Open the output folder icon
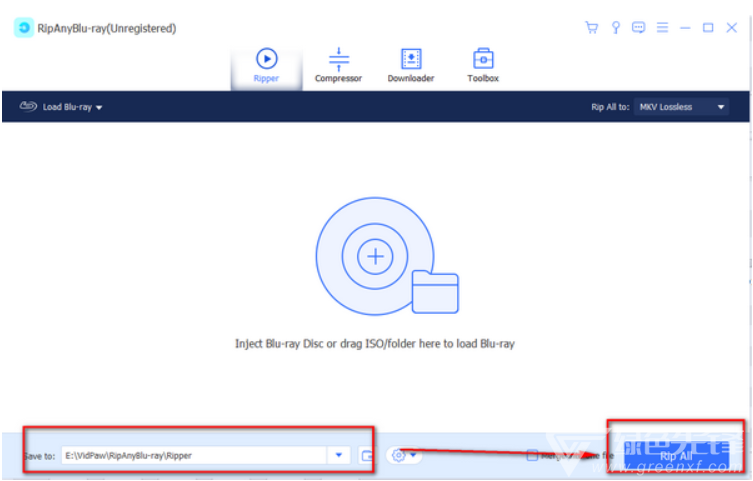This screenshot has width=753, height=481. [x=366, y=455]
